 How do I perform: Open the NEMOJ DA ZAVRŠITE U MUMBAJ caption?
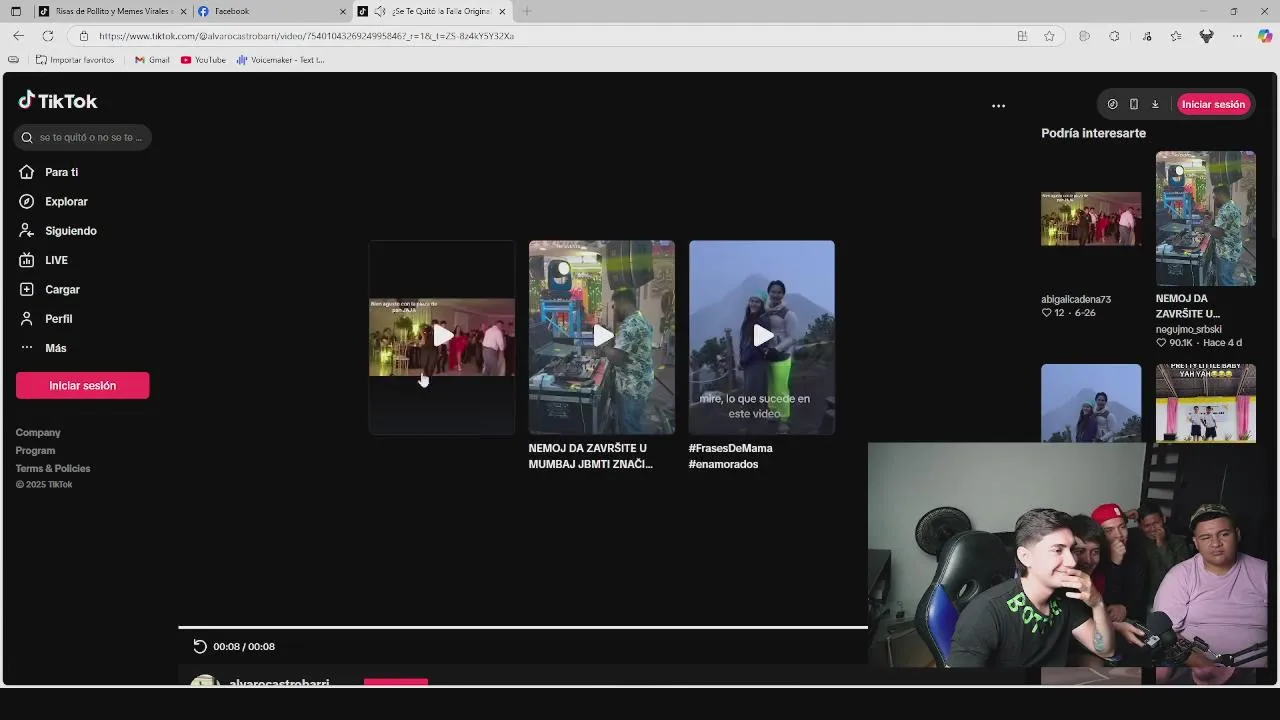(590, 456)
